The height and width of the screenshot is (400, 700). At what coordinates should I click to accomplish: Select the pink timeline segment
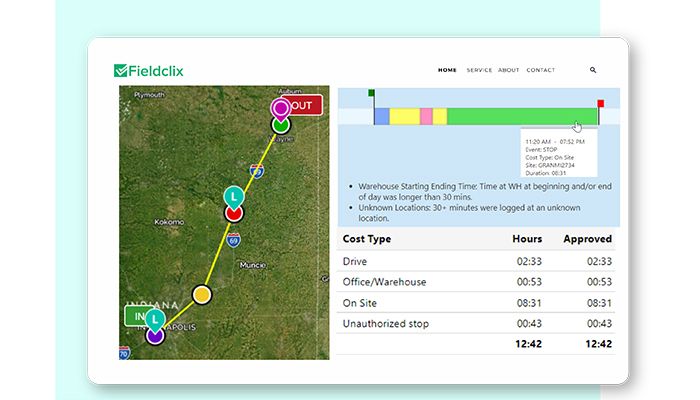(x=426, y=116)
